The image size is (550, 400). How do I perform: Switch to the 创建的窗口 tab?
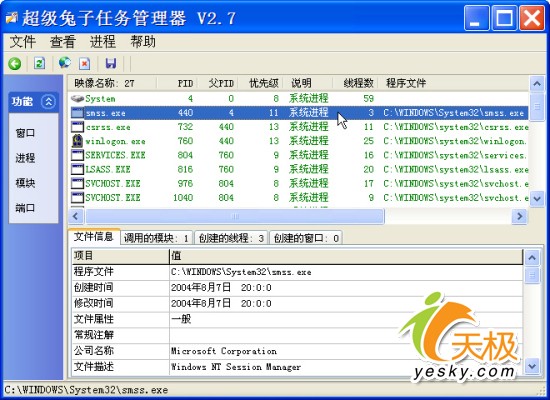[x=306, y=238]
